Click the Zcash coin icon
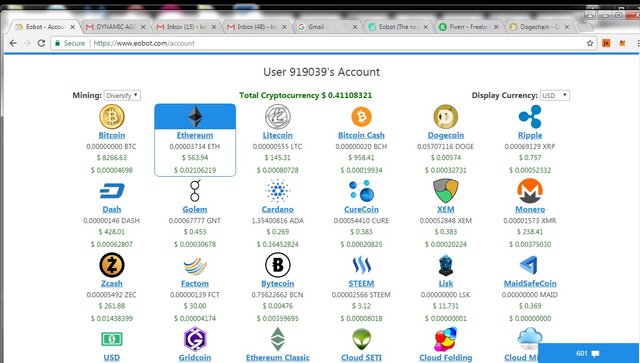 point(111,265)
